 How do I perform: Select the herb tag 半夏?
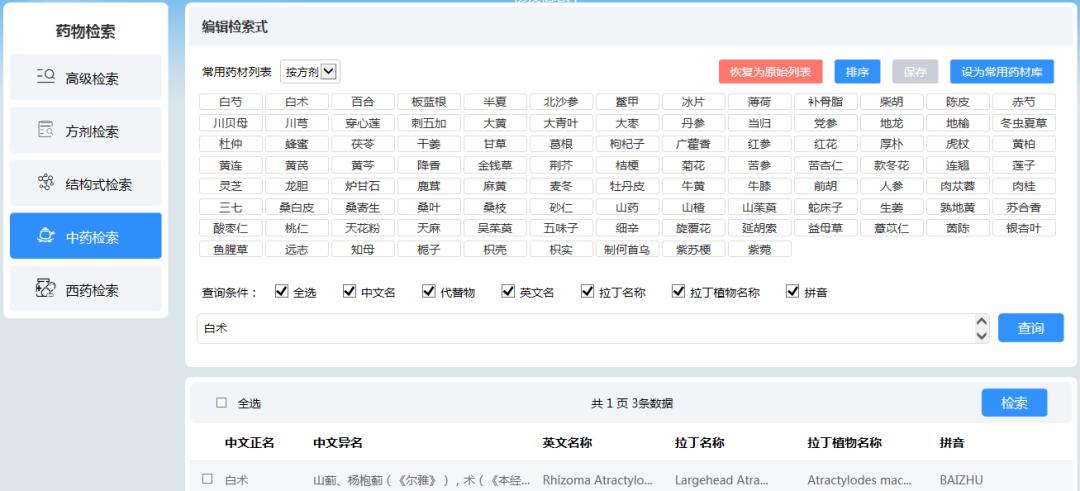pyautogui.click(x=495, y=102)
